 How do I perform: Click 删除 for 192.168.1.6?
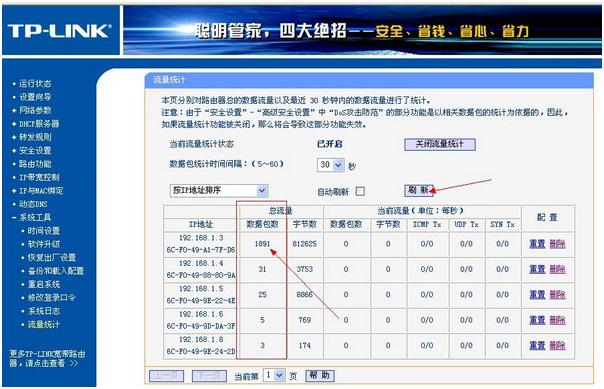[x=557, y=320]
